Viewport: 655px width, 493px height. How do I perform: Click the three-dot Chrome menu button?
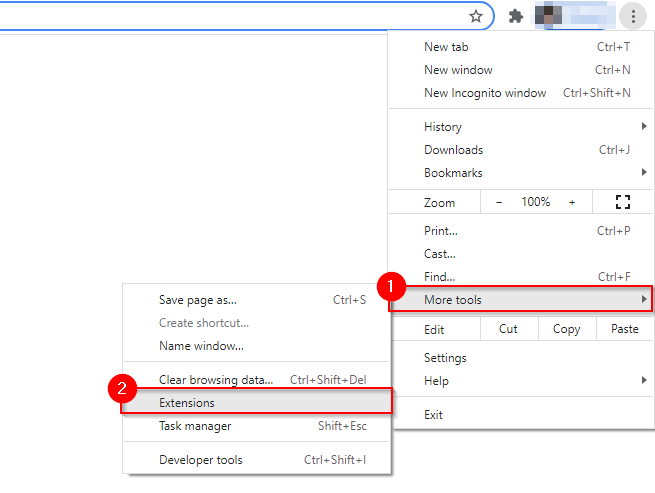click(633, 16)
